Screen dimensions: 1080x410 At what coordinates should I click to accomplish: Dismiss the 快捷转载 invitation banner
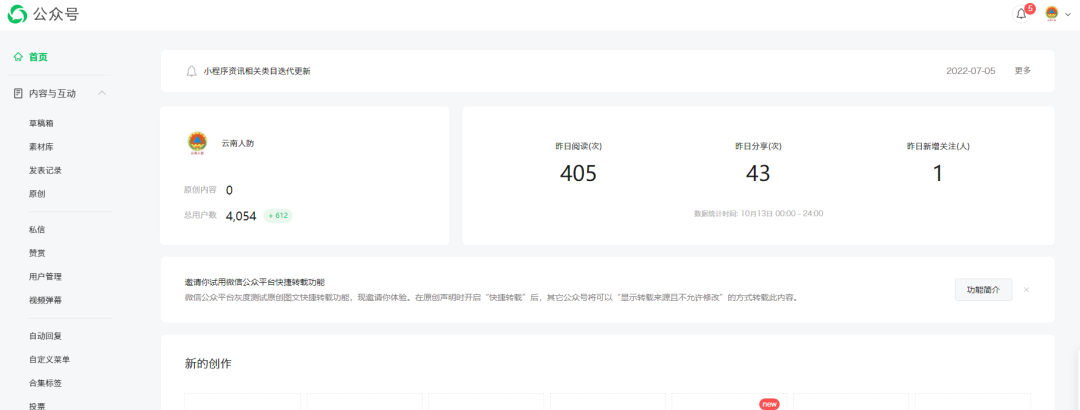1026,290
